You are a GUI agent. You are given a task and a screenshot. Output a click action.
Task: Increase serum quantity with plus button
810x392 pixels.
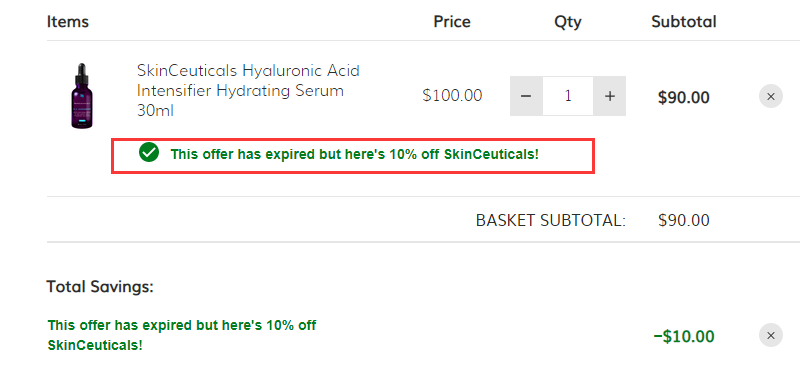coord(610,96)
